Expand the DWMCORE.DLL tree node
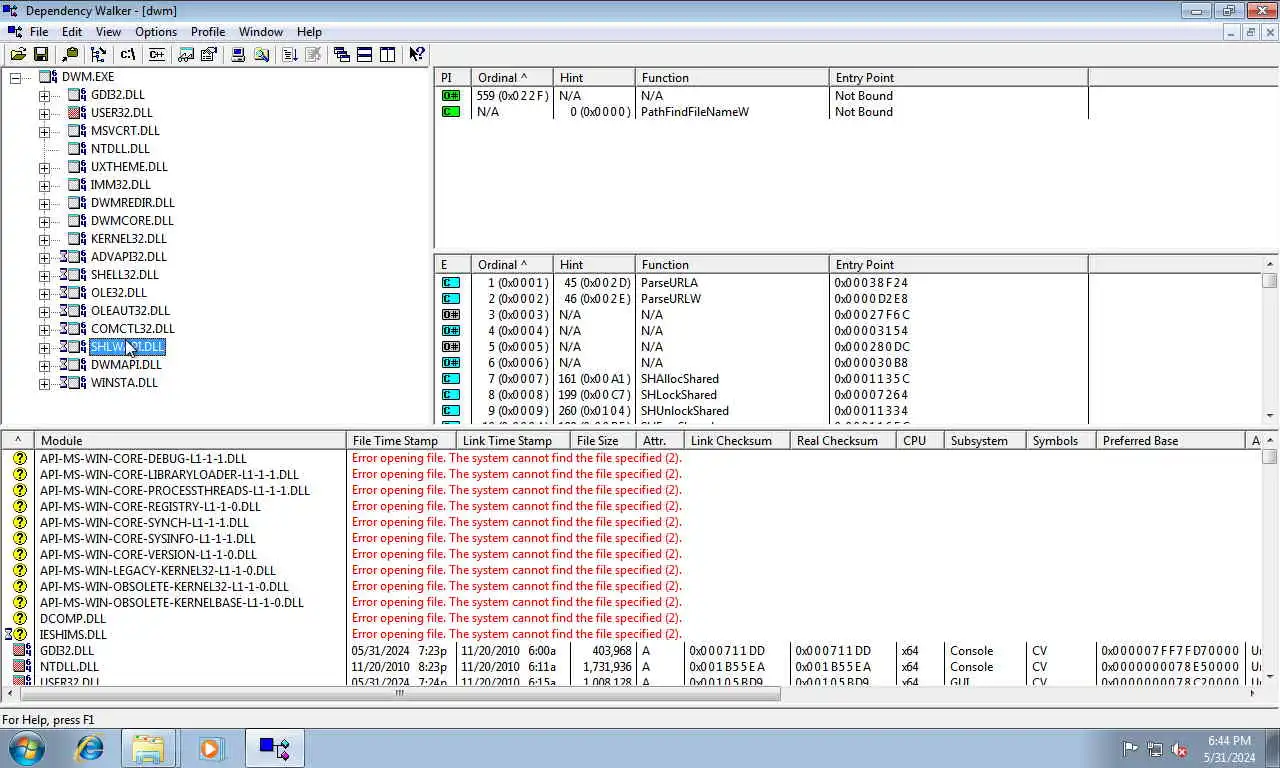Screen dimensions: 1280x768 pyautogui.click(x=44, y=221)
